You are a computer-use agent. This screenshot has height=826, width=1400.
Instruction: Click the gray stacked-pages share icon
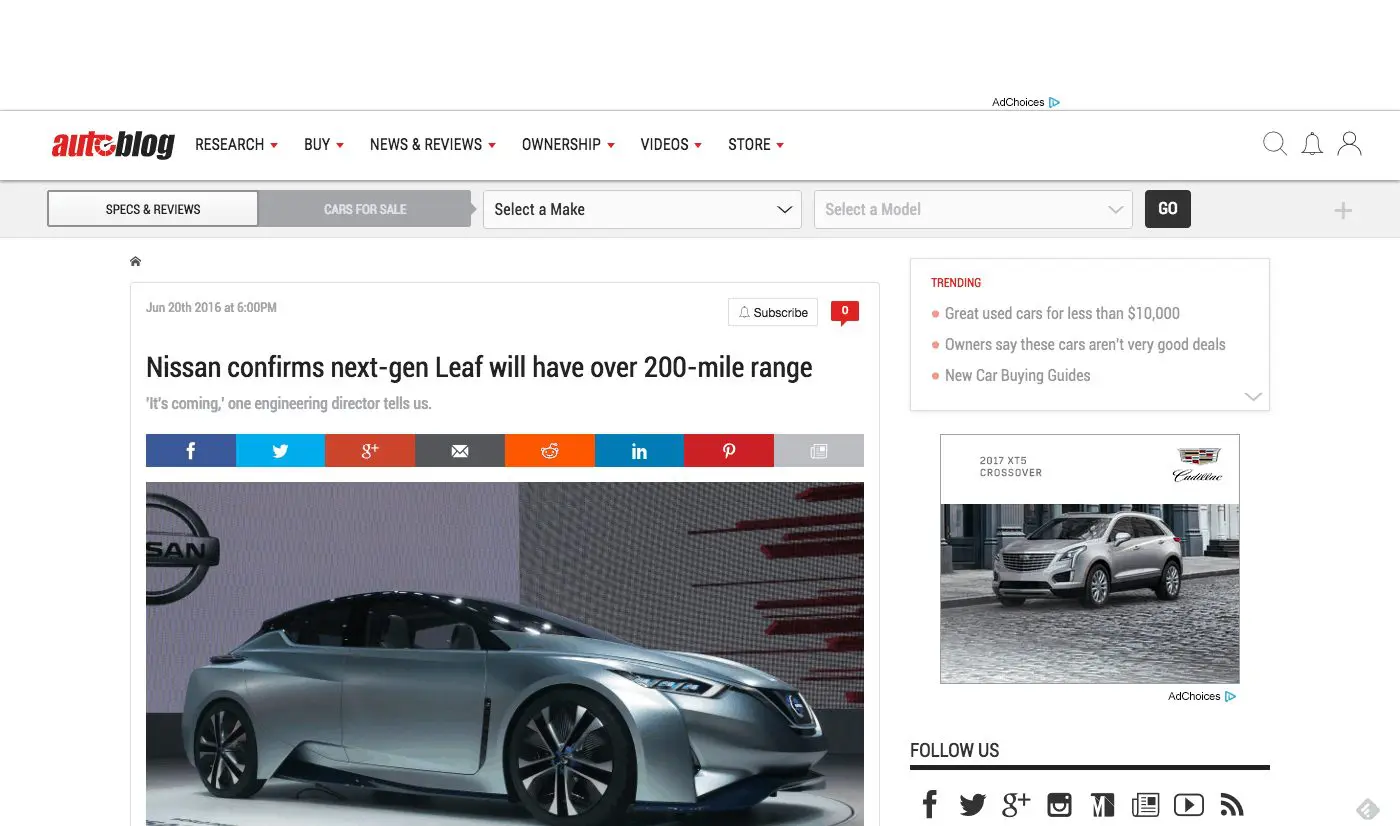pyautogui.click(x=819, y=450)
